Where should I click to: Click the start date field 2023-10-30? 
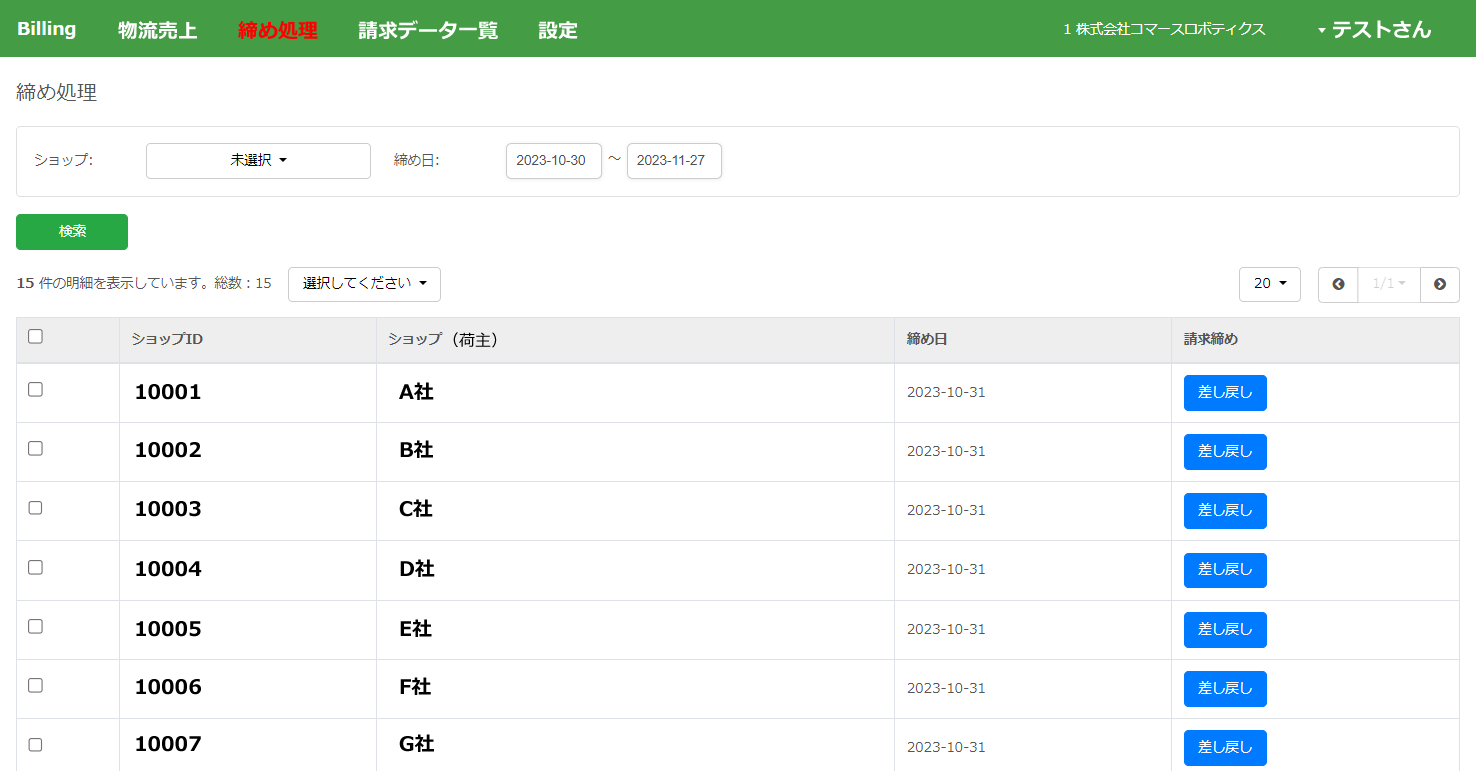(553, 161)
